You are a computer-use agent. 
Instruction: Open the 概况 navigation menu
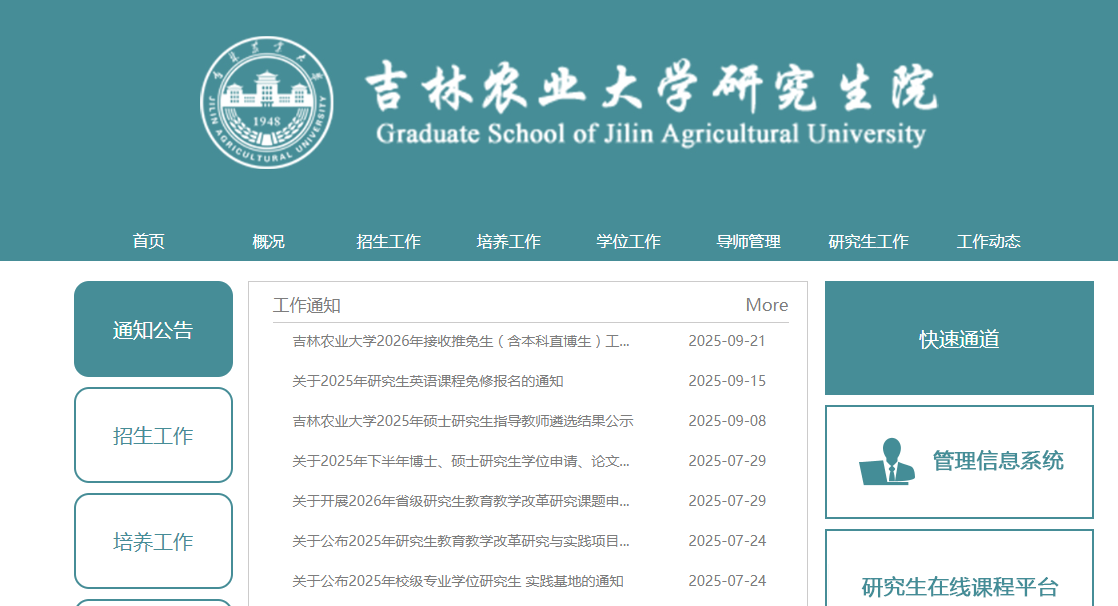coord(268,241)
